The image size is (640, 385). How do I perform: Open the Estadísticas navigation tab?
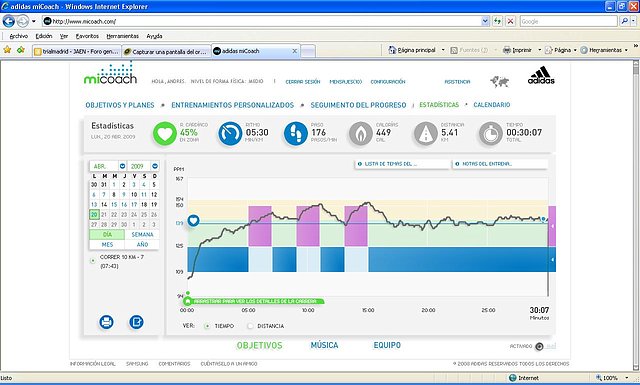[439, 105]
